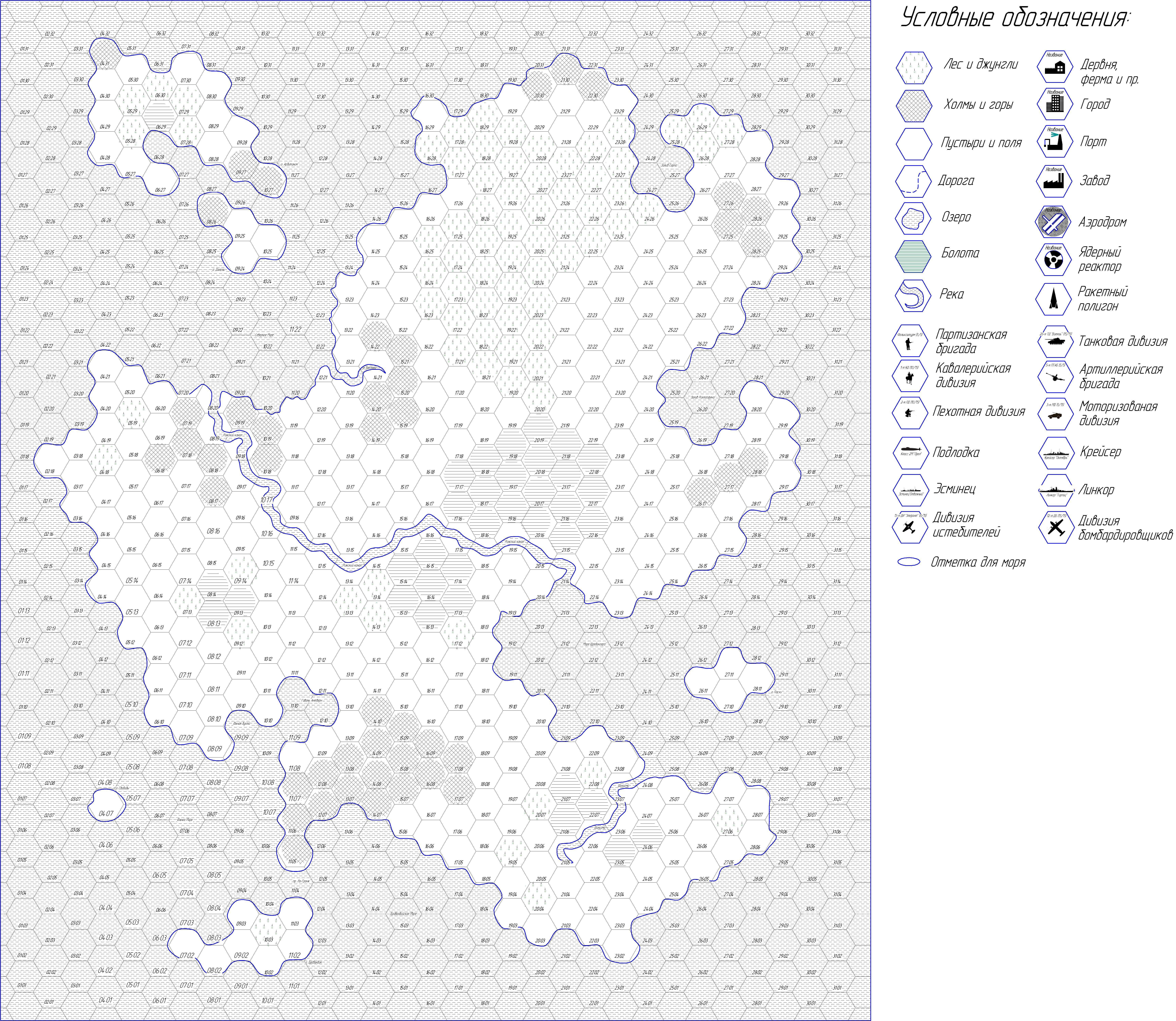
Task: Click the 'Холмы и горы' legend label
Action: pos(979,105)
